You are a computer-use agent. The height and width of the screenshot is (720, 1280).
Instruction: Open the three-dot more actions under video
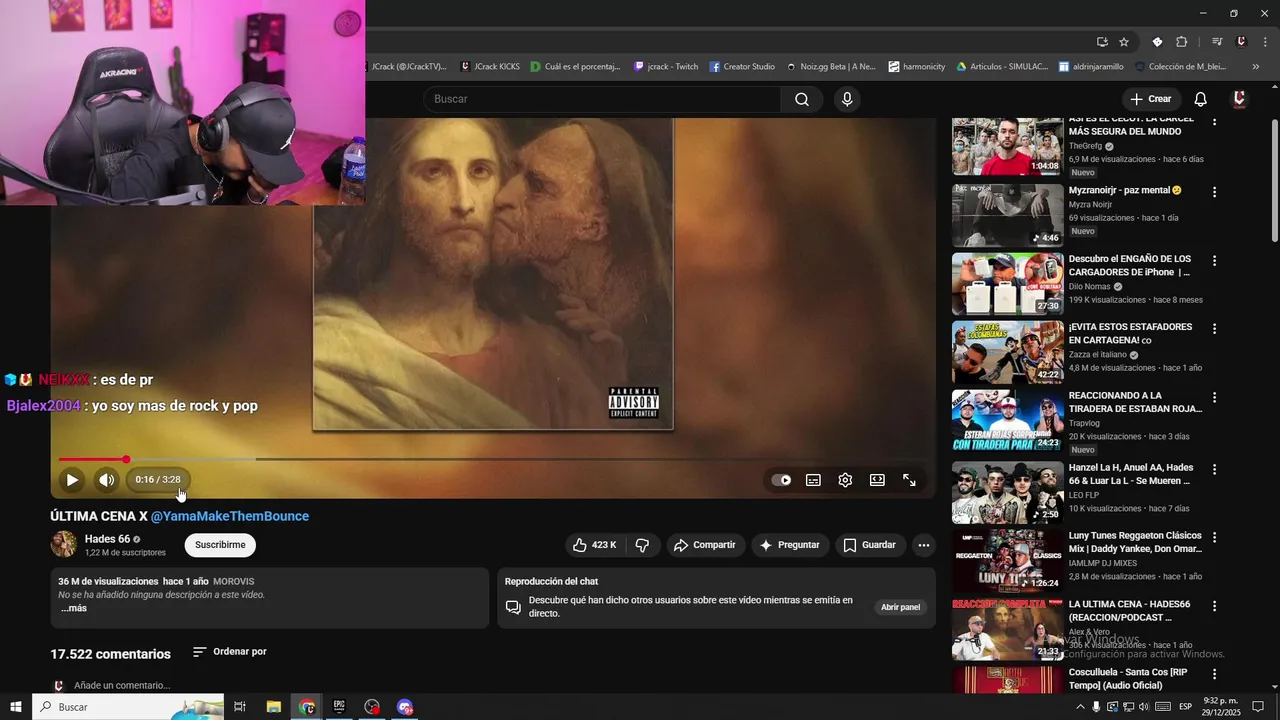[924, 545]
